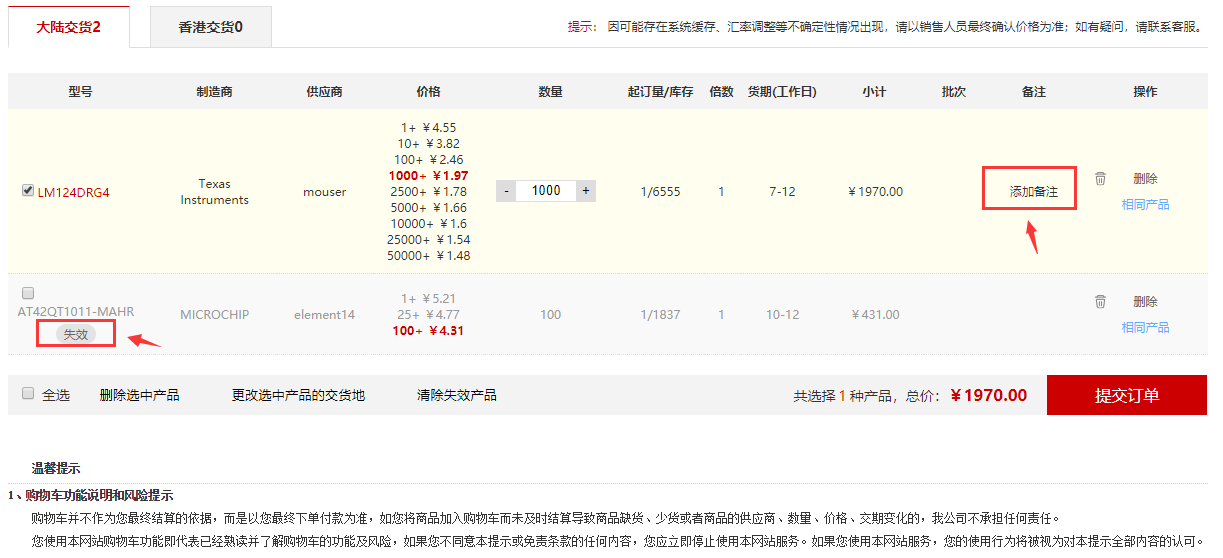Click the mouser supplier name
Screen dimensions: 1223x558
(325, 192)
